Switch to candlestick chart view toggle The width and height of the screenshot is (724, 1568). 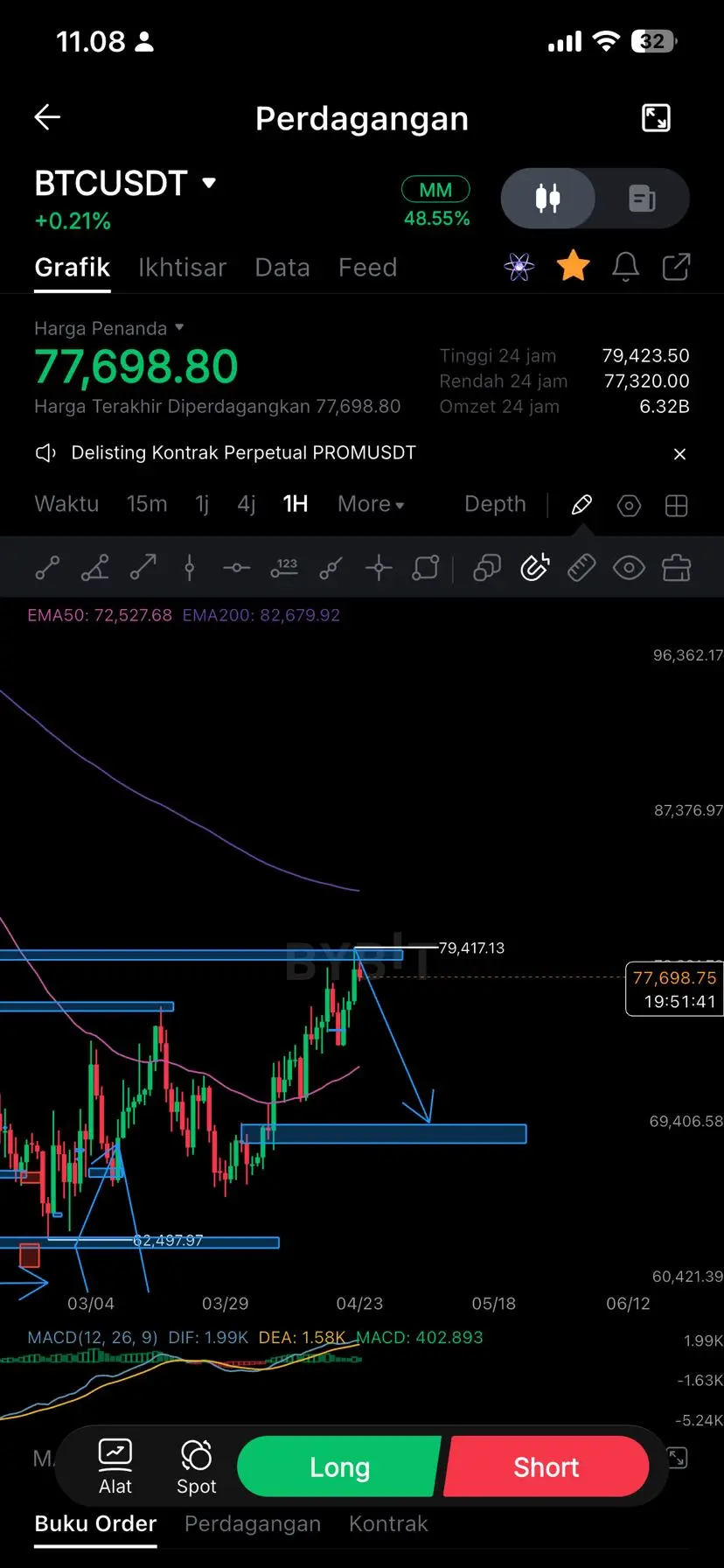[548, 199]
